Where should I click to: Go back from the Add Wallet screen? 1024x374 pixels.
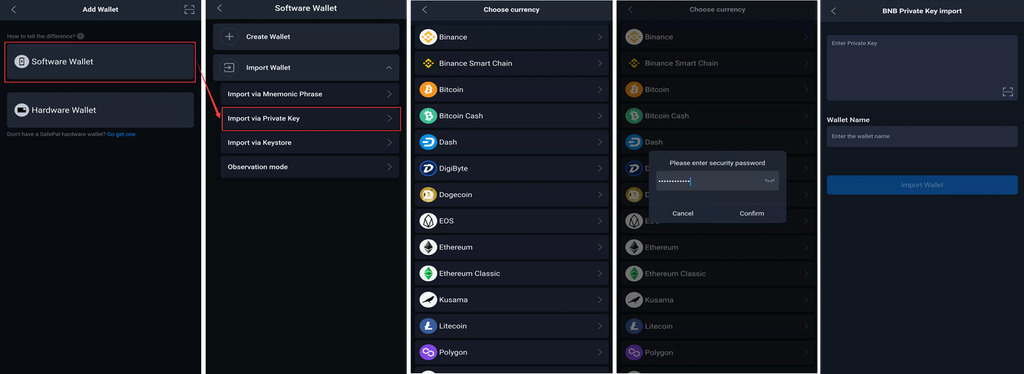[14, 9]
